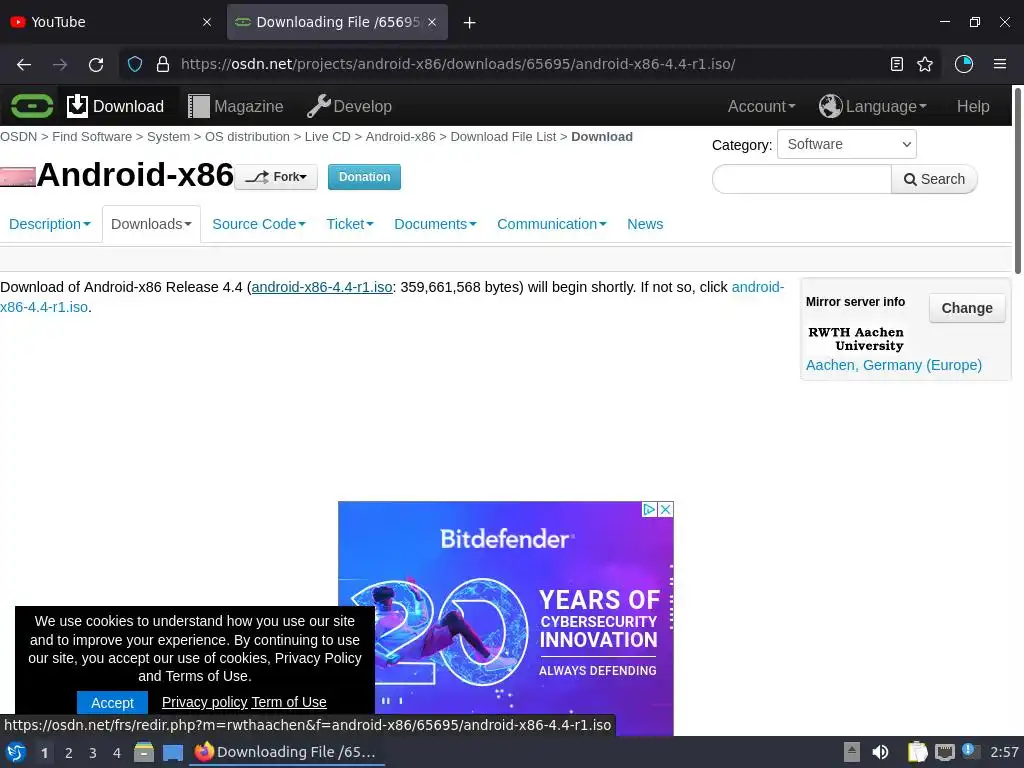Screen dimensions: 1024x768
Task: Expand the Source Code tab menu
Action: pos(259,224)
